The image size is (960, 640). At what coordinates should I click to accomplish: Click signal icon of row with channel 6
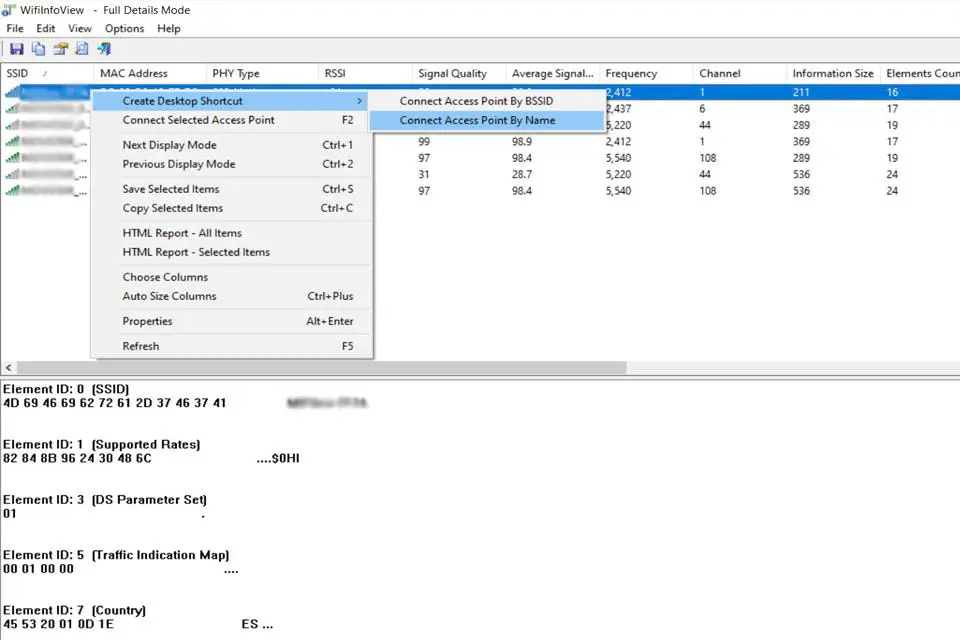pyautogui.click(x=12, y=108)
